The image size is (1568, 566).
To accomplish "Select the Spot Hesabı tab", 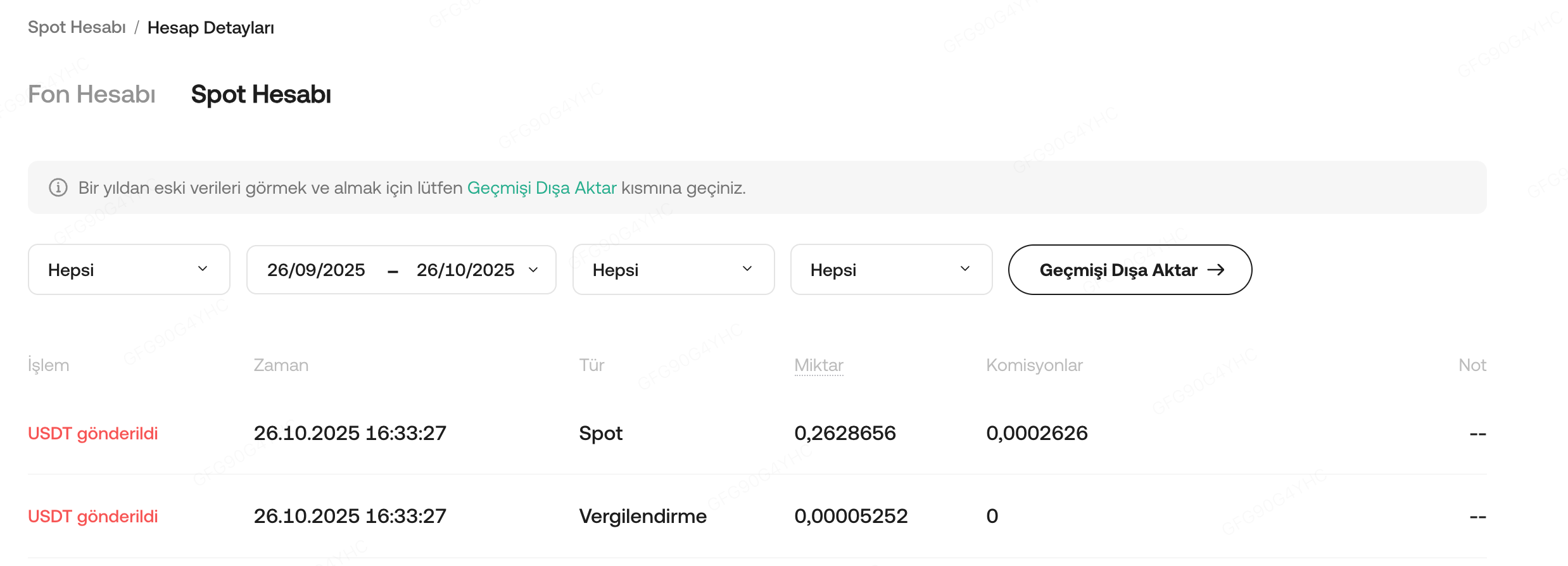I will [261, 95].
